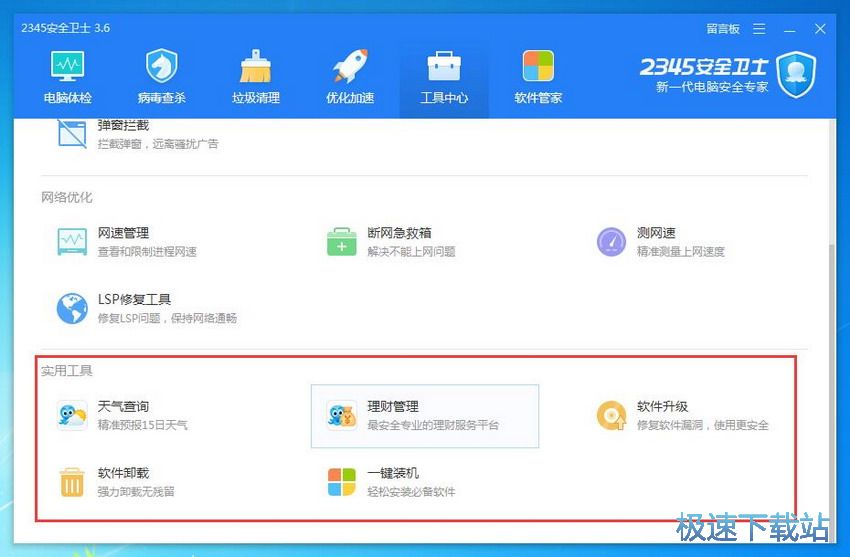
Task: Click the 工具中心 tab label
Action: [444, 98]
